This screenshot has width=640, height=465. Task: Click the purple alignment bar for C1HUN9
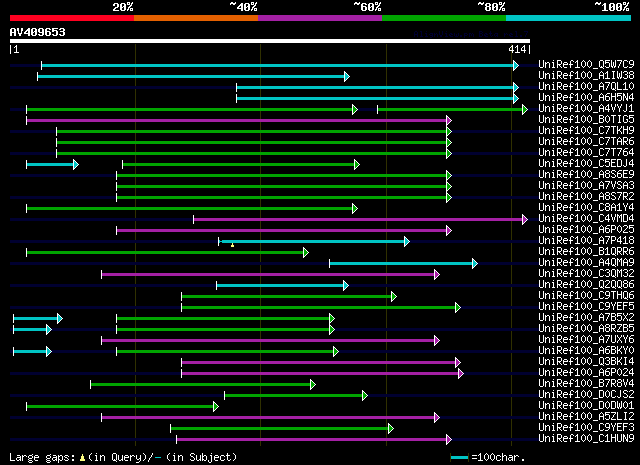[x=314, y=440]
